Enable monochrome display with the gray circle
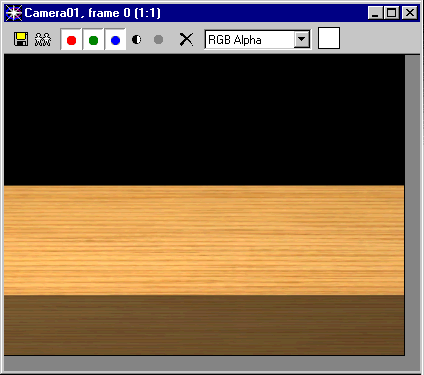Image resolution: width=424 pixels, height=375 pixels. click(x=158, y=40)
